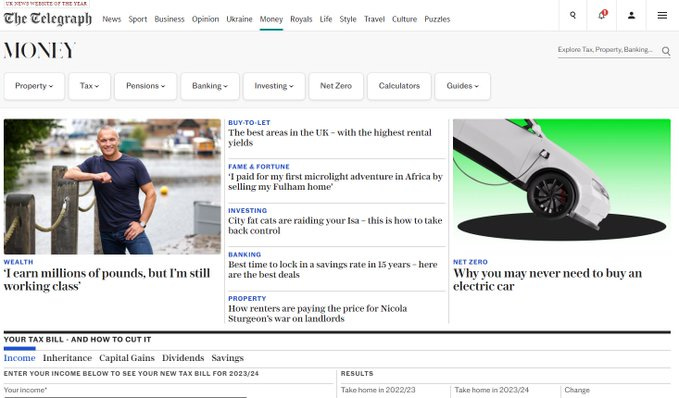Open best time to lock savings article
Viewport: 679px width, 398px height.
tap(333, 270)
